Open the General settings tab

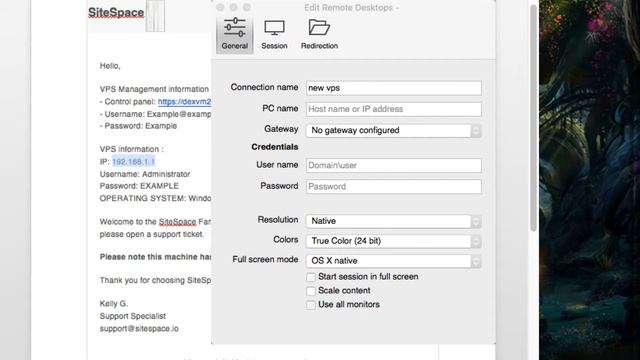(235, 35)
